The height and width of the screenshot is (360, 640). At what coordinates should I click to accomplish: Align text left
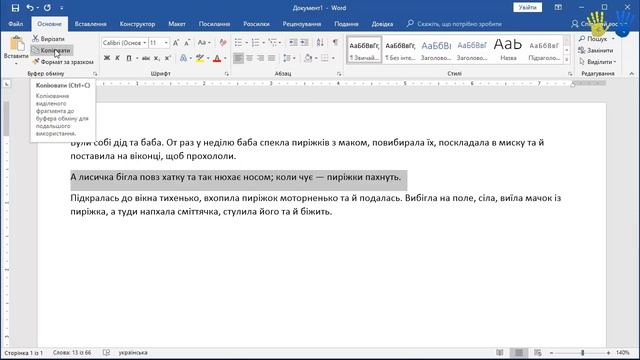pyautogui.click(x=238, y=58)
